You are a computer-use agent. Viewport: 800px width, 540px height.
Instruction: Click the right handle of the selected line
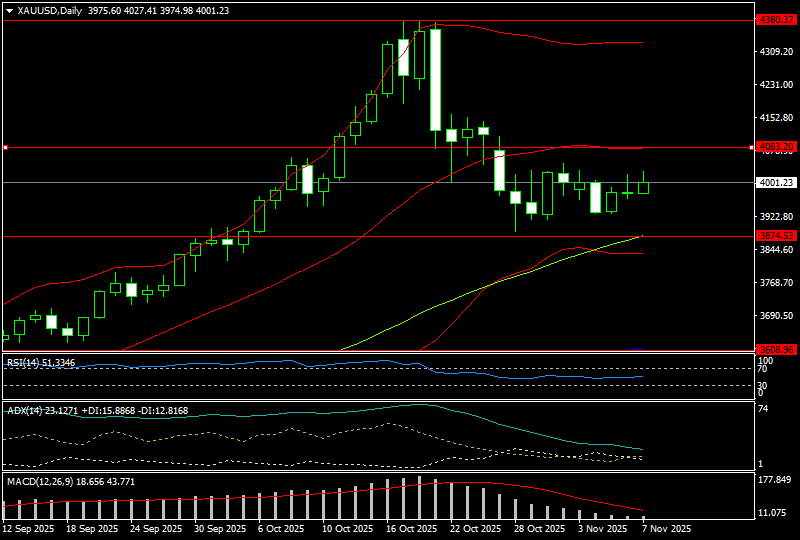point(751,148)
